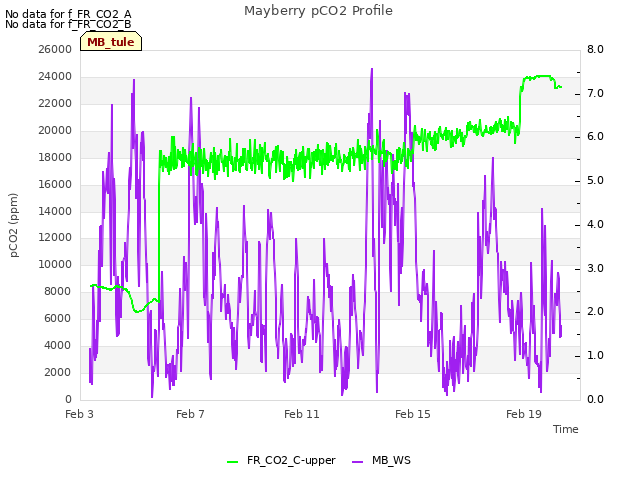Viewport: 640px width, 480px height.
Task: Click the 6.0 right axis value
Action: coord(595,136)
